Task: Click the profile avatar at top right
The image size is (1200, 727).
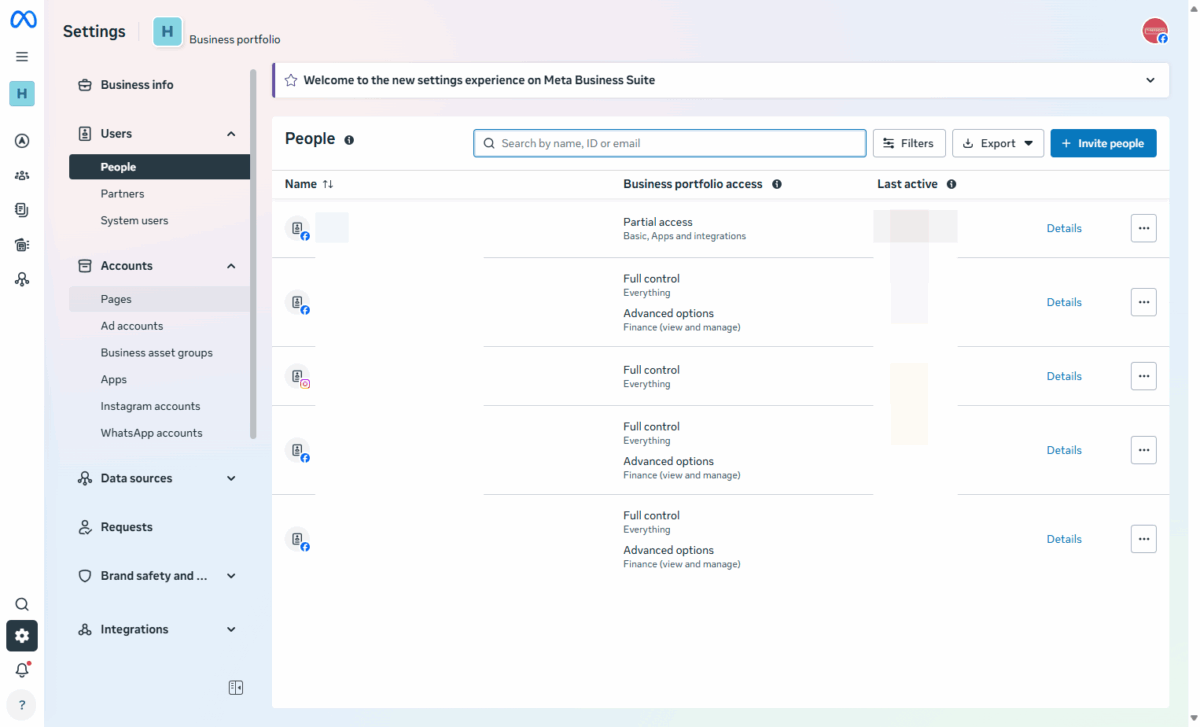Action: 1155,31
